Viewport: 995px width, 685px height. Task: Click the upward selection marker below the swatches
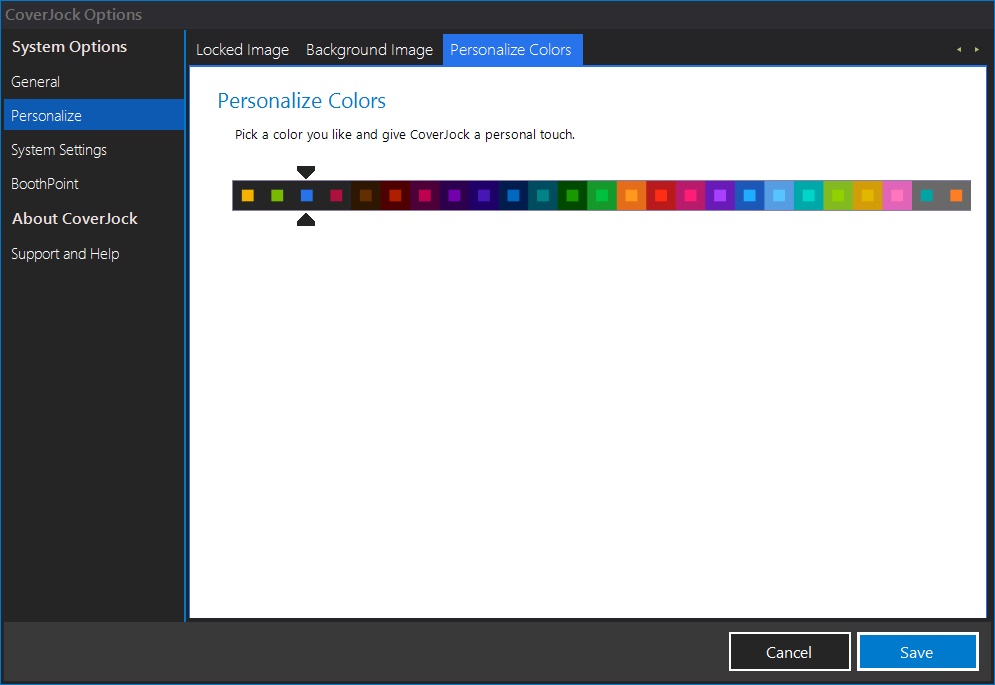coord(306,220)
